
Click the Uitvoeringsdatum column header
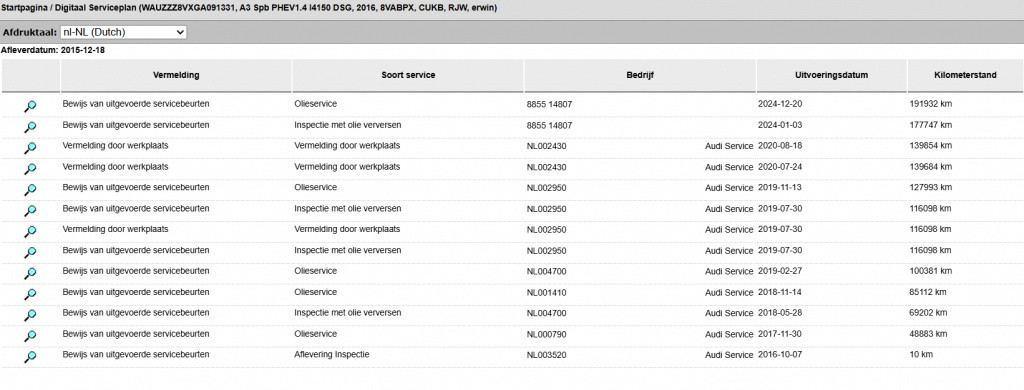(832, 75)
